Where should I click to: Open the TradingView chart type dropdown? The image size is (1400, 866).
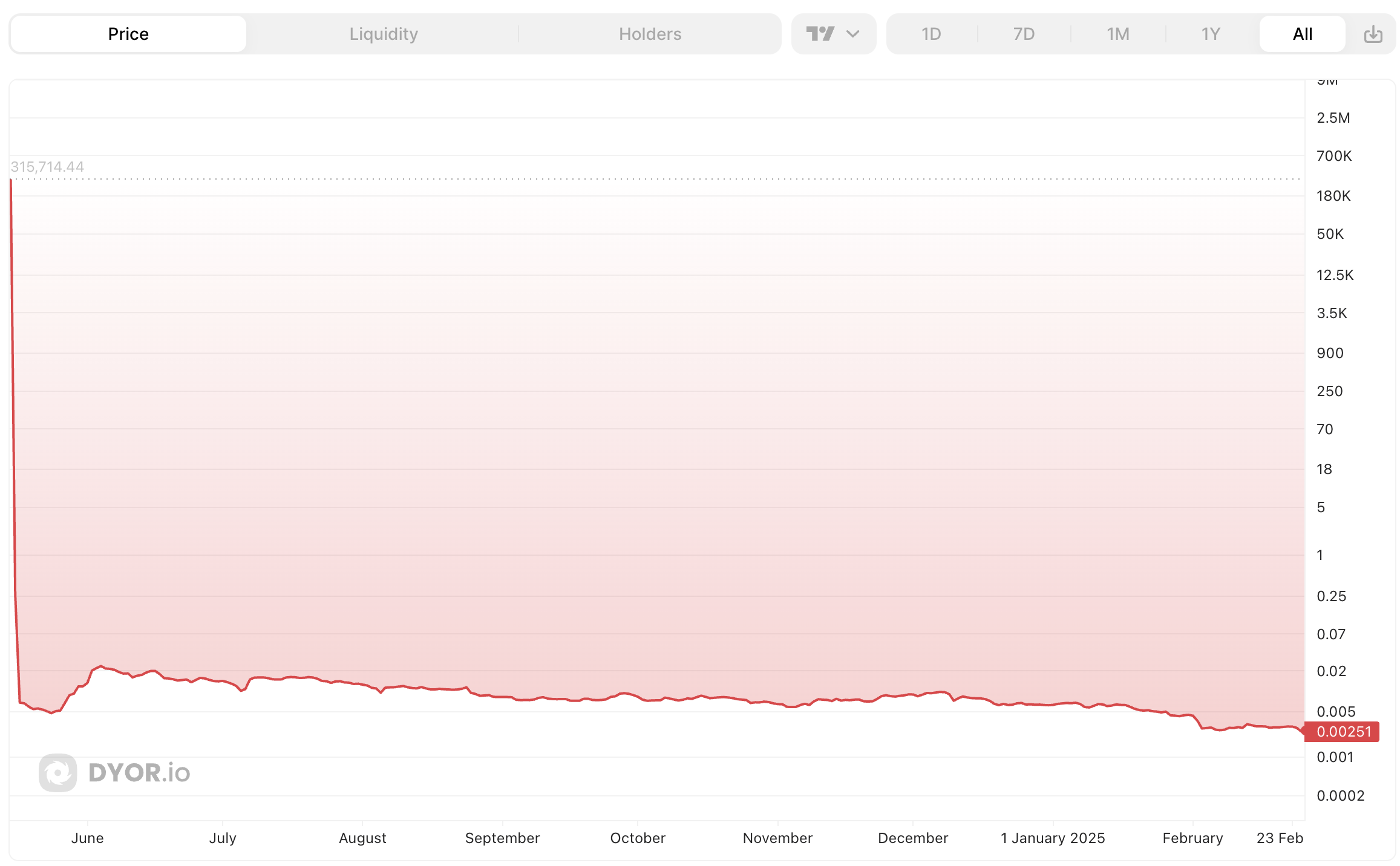[834, 34]
